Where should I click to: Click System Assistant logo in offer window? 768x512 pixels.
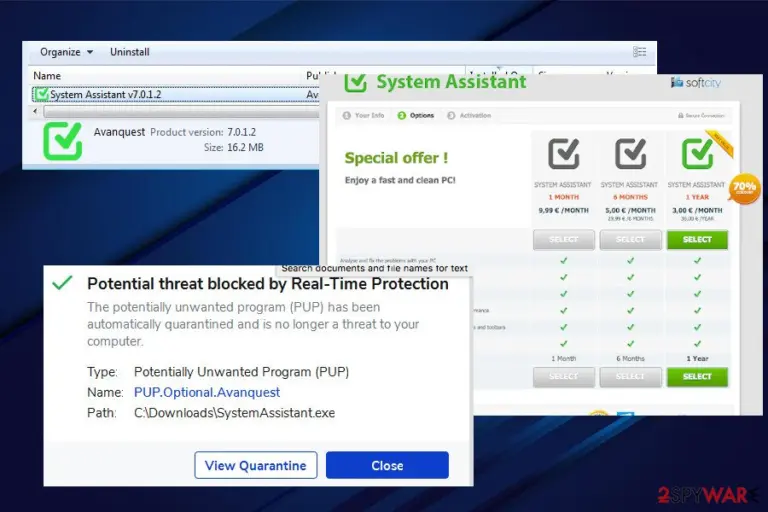click(435, 82)
